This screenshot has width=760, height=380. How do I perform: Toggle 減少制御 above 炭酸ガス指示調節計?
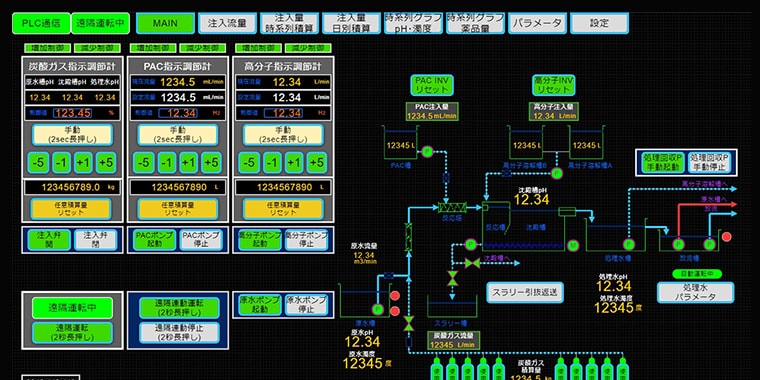point(97,48)
